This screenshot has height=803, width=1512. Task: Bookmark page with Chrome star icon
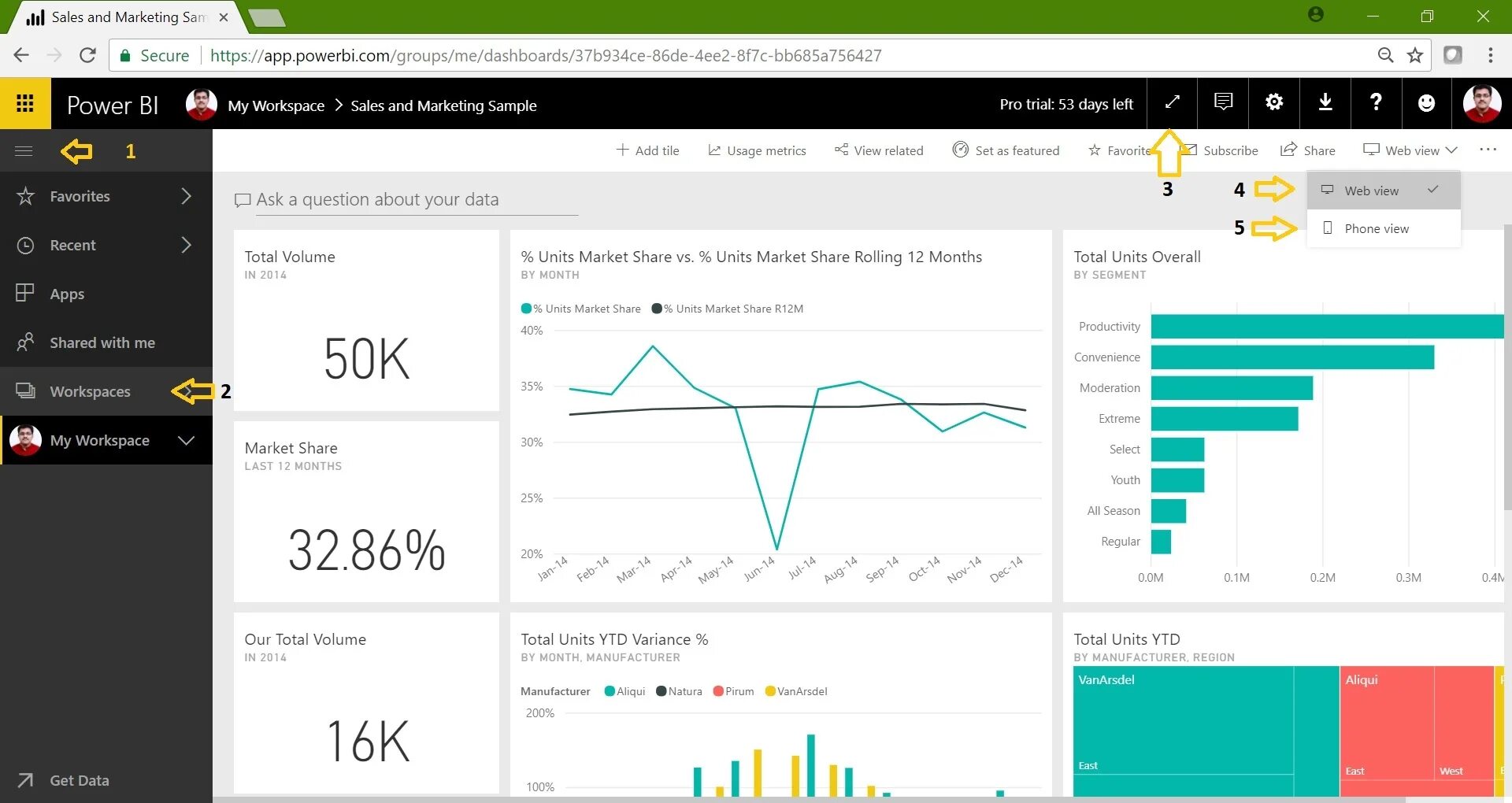[x=1415, y=55]
